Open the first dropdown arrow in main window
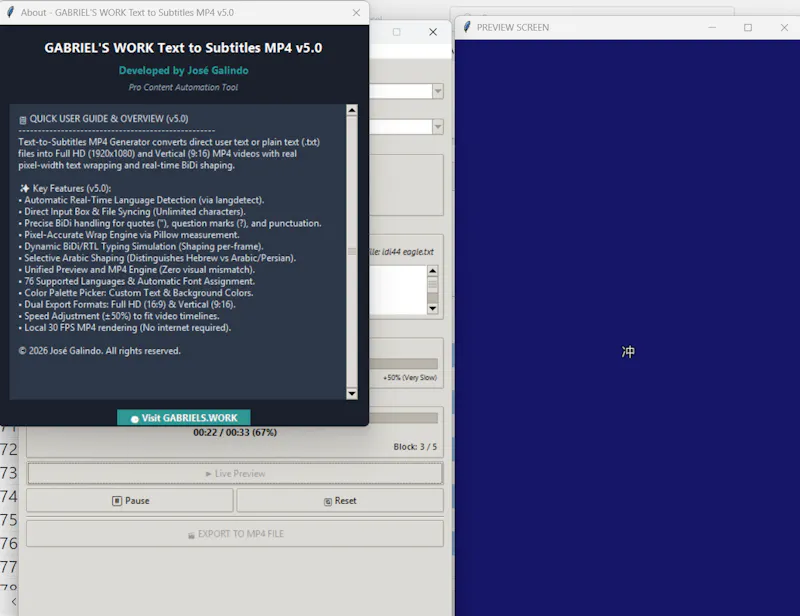Screen dimensions: 800x616 click(x=438, y=91)
